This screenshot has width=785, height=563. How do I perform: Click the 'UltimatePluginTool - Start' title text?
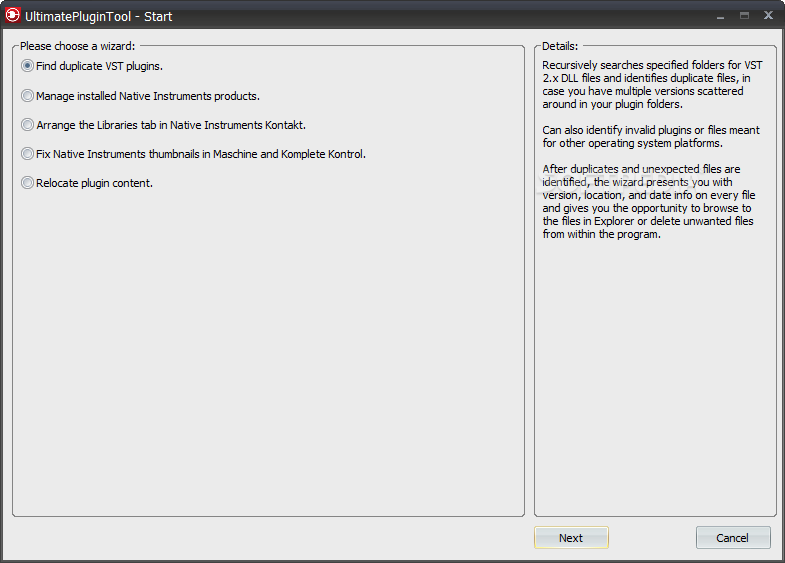pos(99,17)
